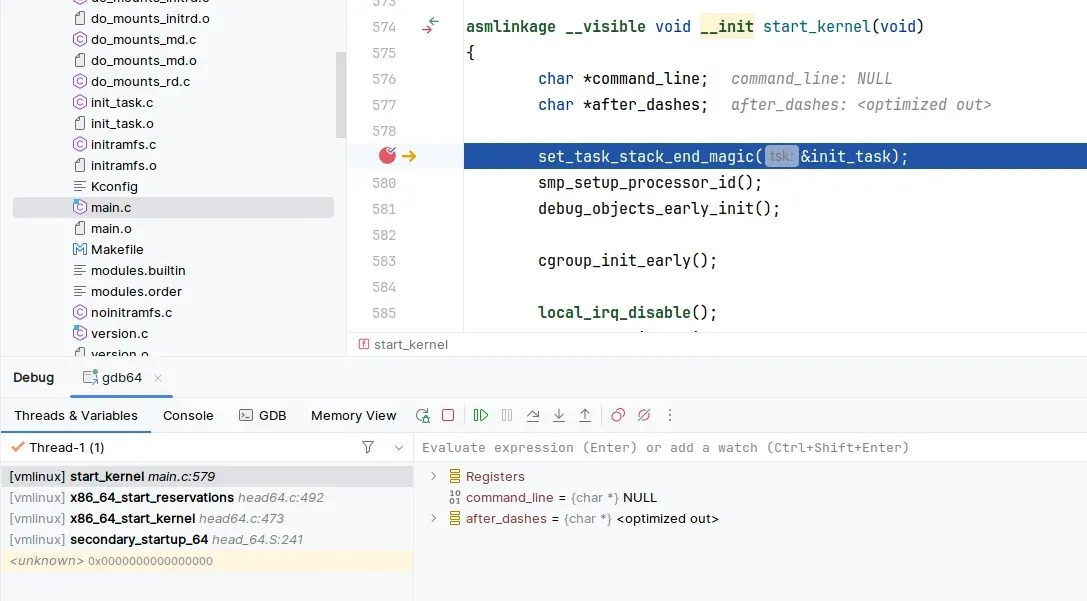Select the Debug tool window title
The height and width of the screenshot is (601, 1087).
point(33,378)
